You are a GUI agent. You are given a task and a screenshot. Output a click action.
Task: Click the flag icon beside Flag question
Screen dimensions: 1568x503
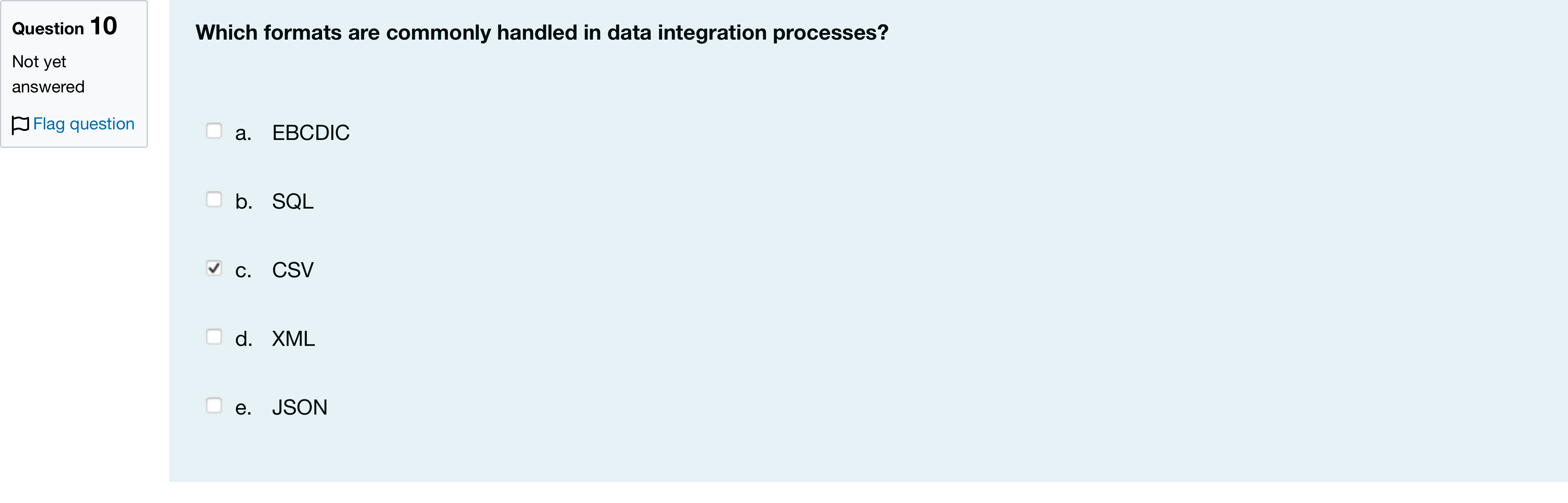21,125
